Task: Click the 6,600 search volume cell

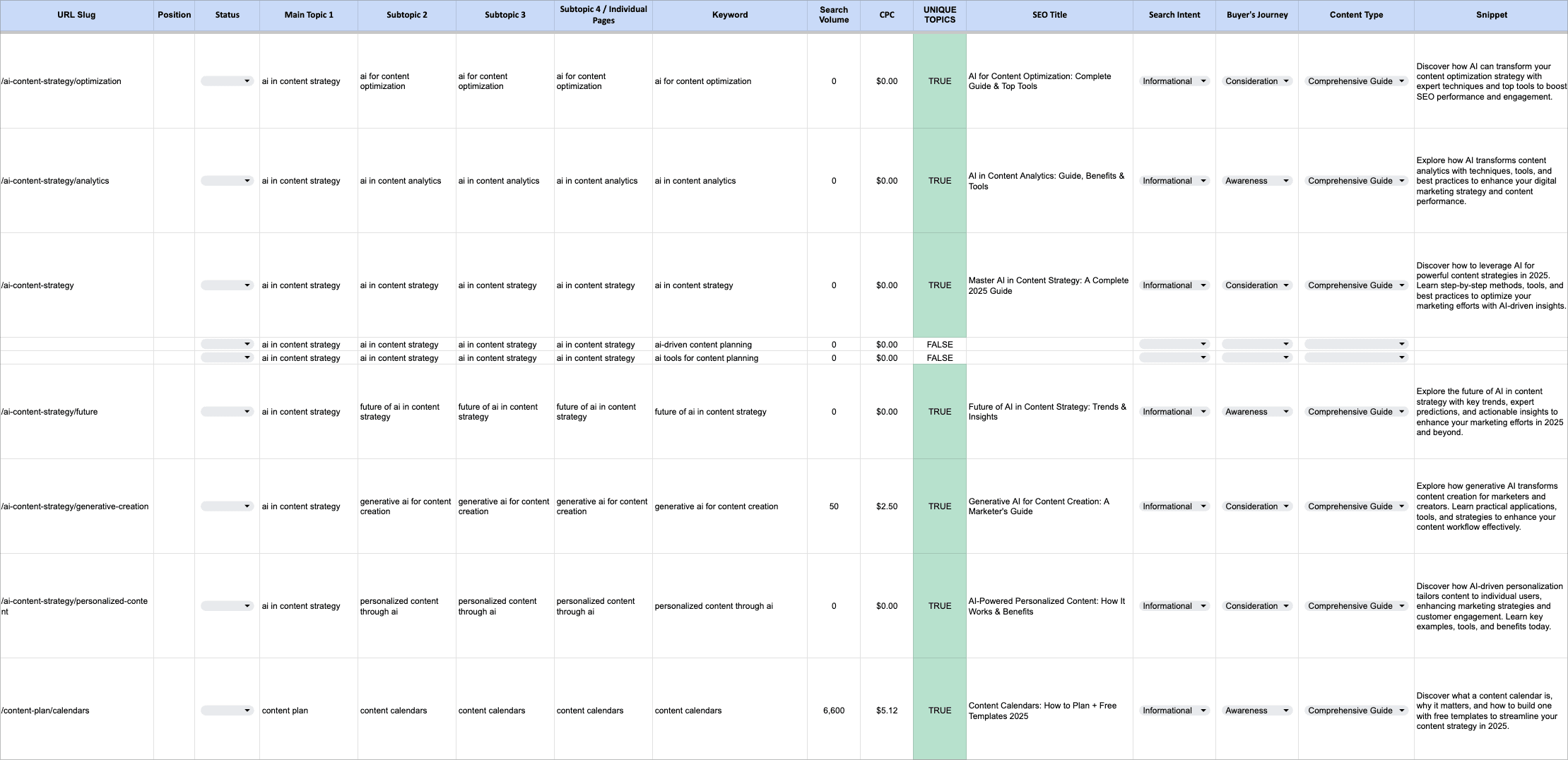Action: click(x=834, y=711)
